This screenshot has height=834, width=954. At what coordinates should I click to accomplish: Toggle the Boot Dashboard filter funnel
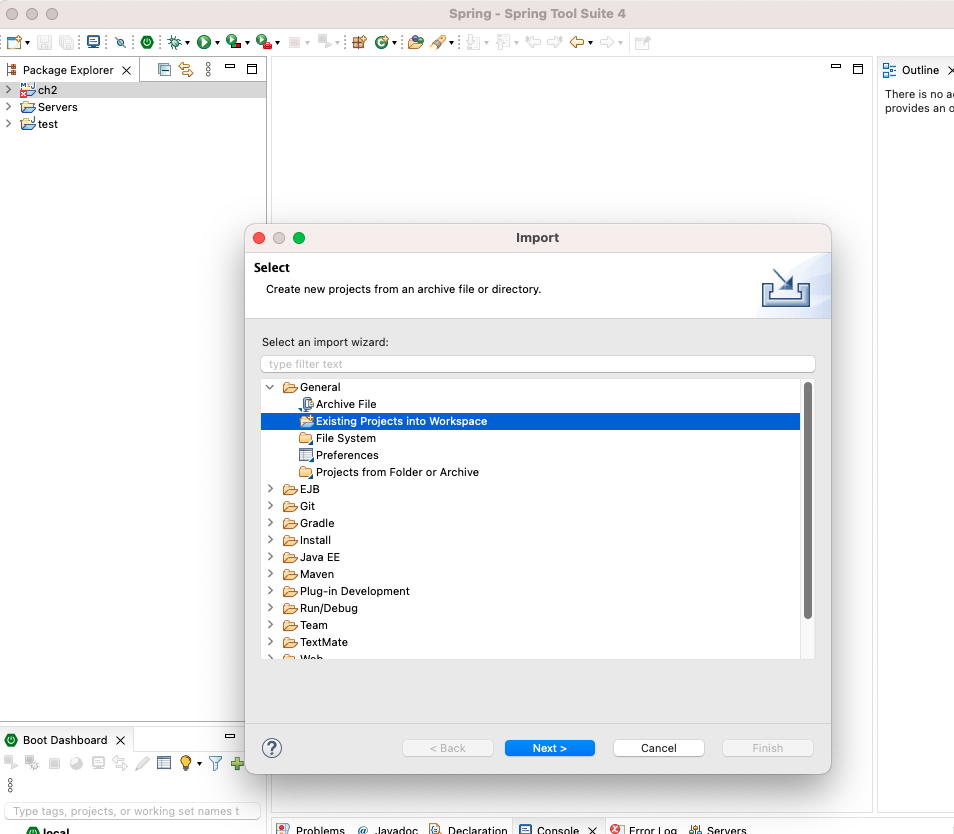coord(215,763)
